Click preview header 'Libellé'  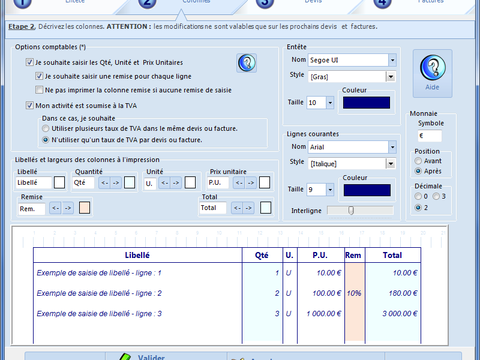coord(137,255)
